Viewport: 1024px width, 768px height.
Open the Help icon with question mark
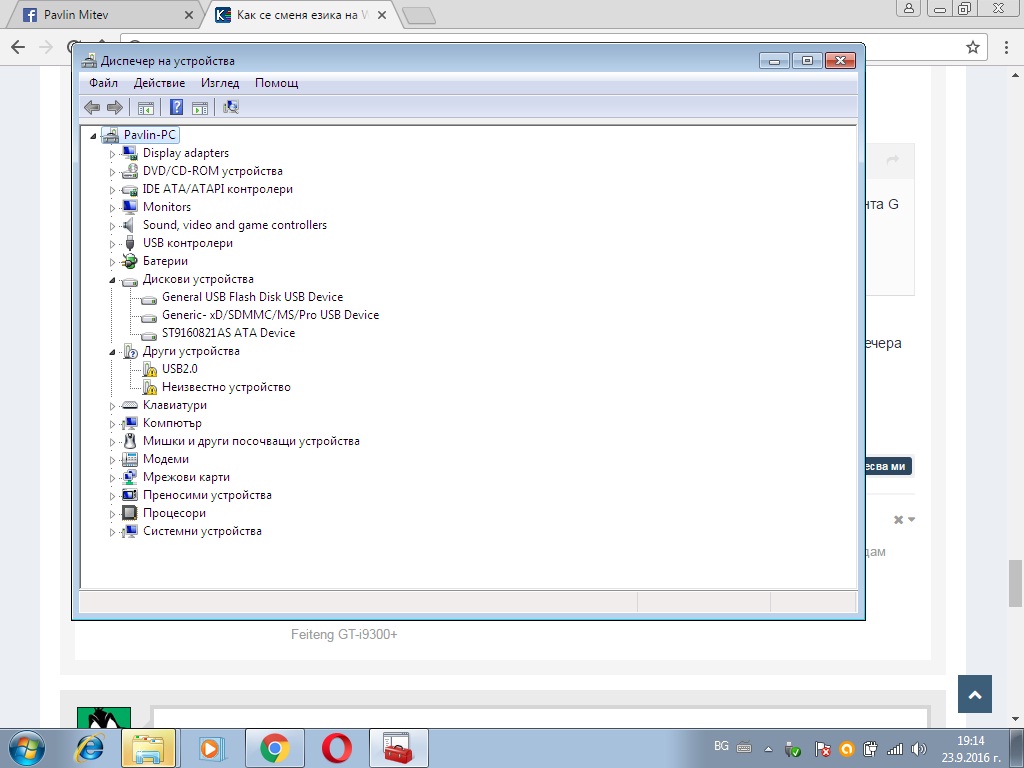tap(176, 107)
